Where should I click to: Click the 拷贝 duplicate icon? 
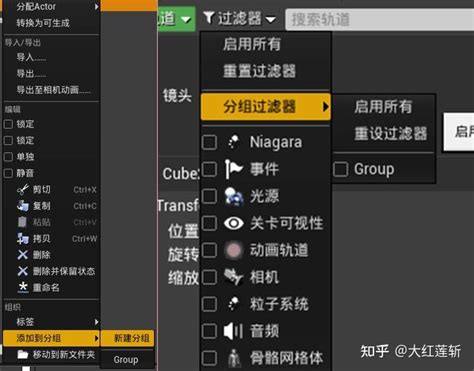pos(23,238)
